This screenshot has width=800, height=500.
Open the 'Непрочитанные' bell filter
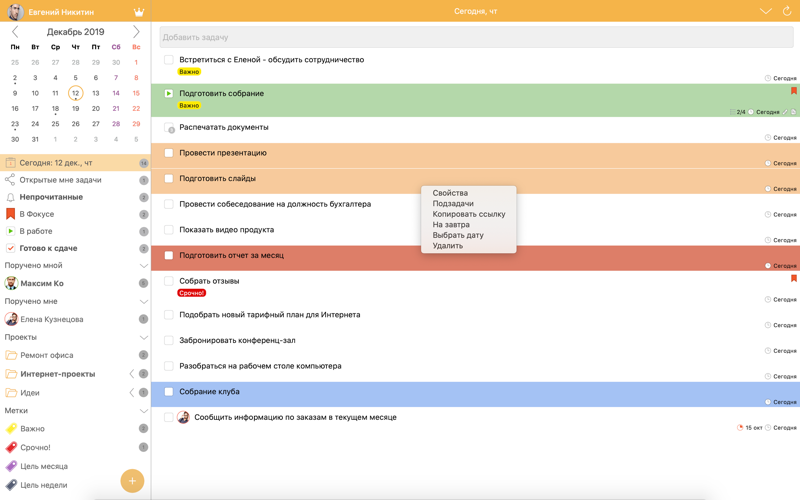(50, 197)
